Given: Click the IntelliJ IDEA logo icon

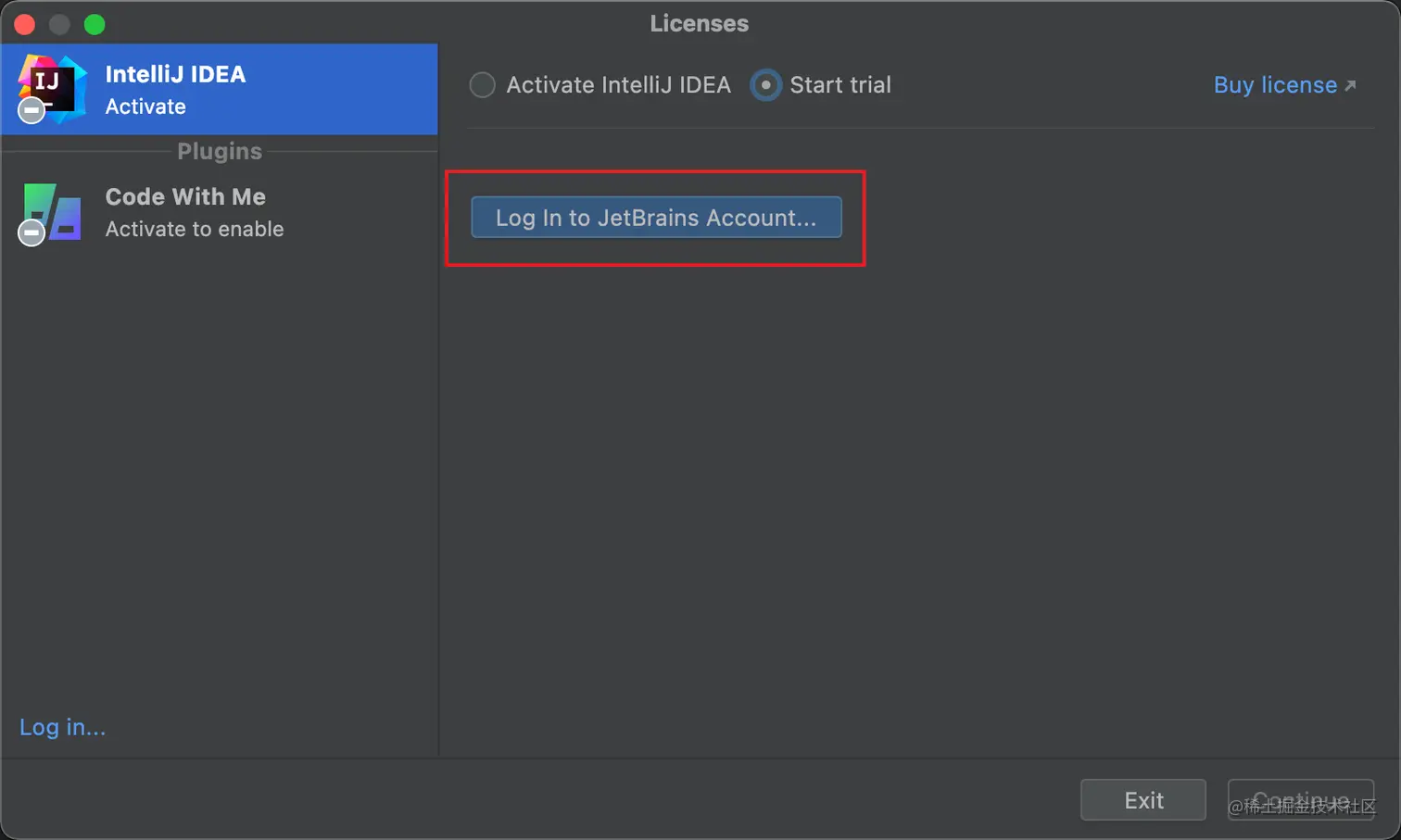Looking at the screenshot, I should tap(53, 88).
